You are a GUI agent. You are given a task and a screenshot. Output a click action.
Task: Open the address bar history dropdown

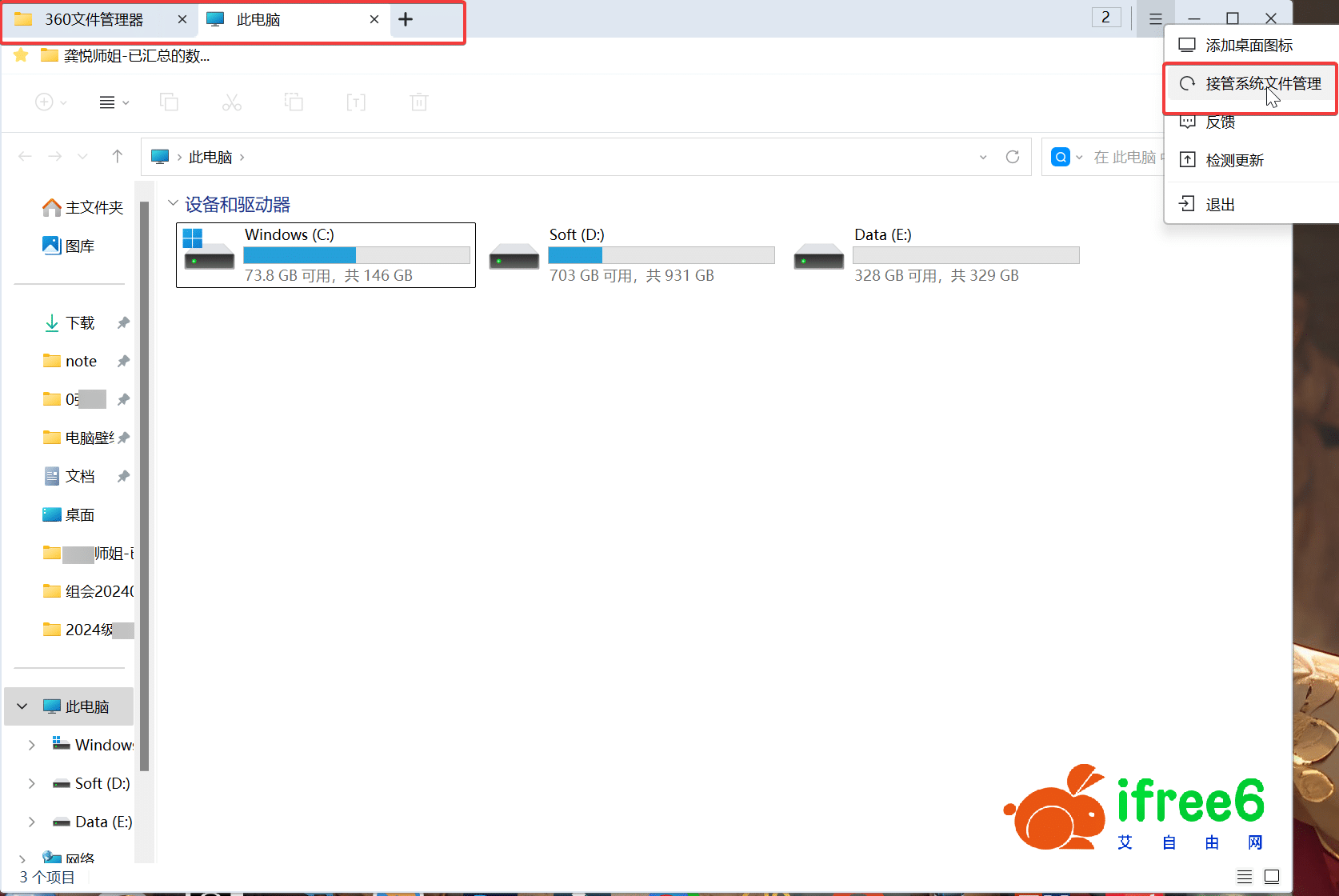pos(983,157)
